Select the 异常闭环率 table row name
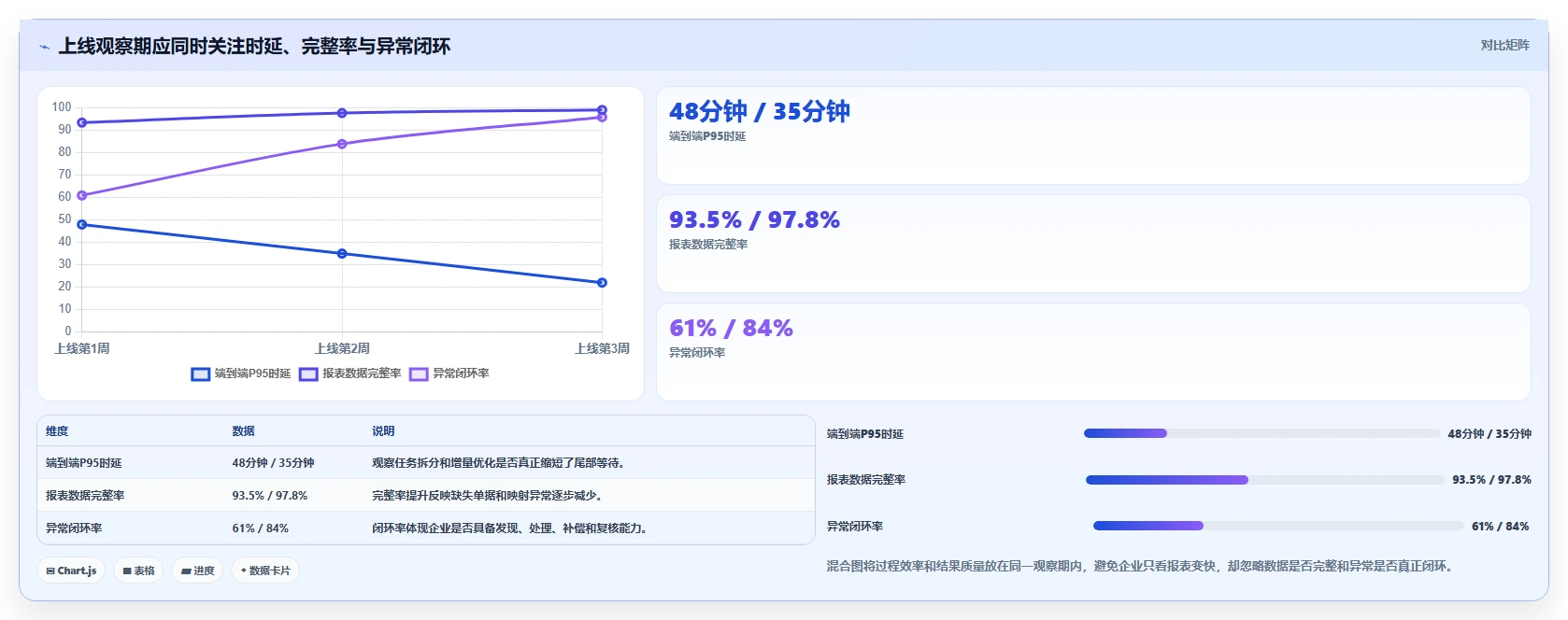Image resolution: width=1568 pixels, height=620 pixels. tap(74, 528)
